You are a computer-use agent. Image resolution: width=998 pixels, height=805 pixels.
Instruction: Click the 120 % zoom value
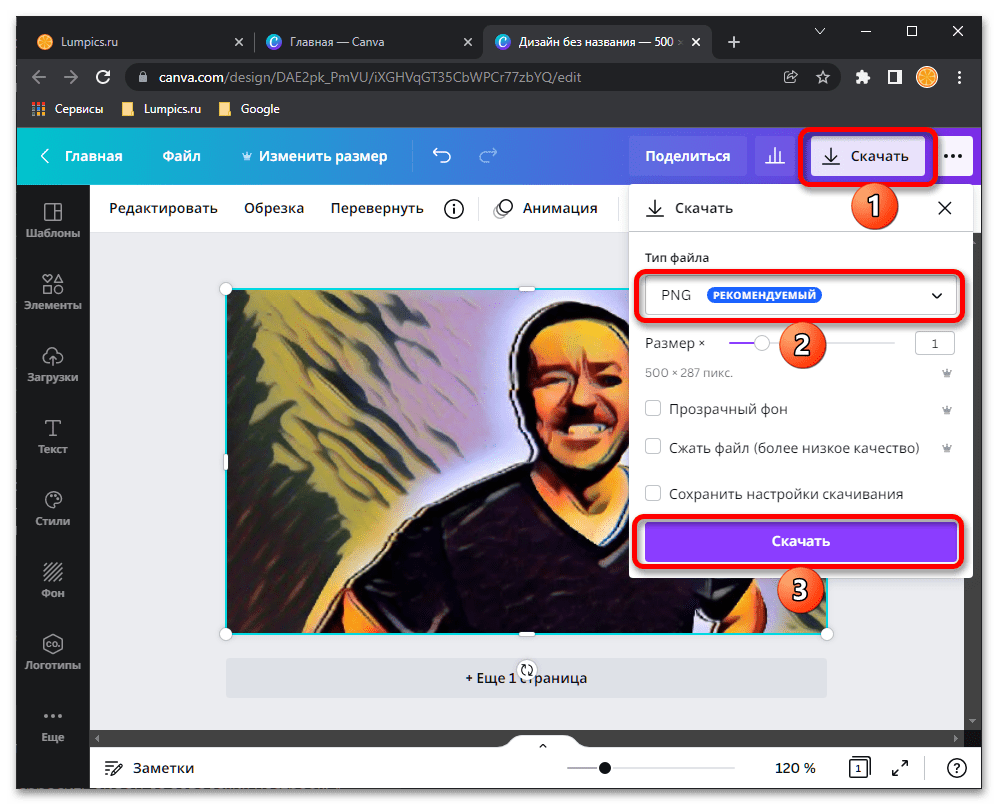(x=795, y=768)
